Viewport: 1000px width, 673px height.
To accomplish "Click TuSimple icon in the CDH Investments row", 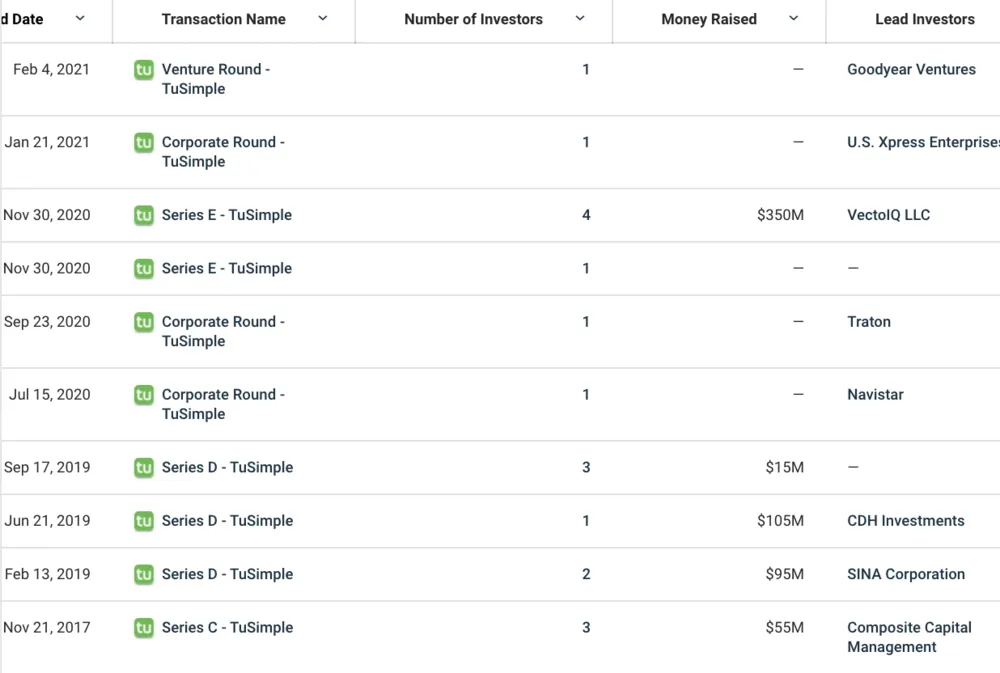I will tap(144, 521).
